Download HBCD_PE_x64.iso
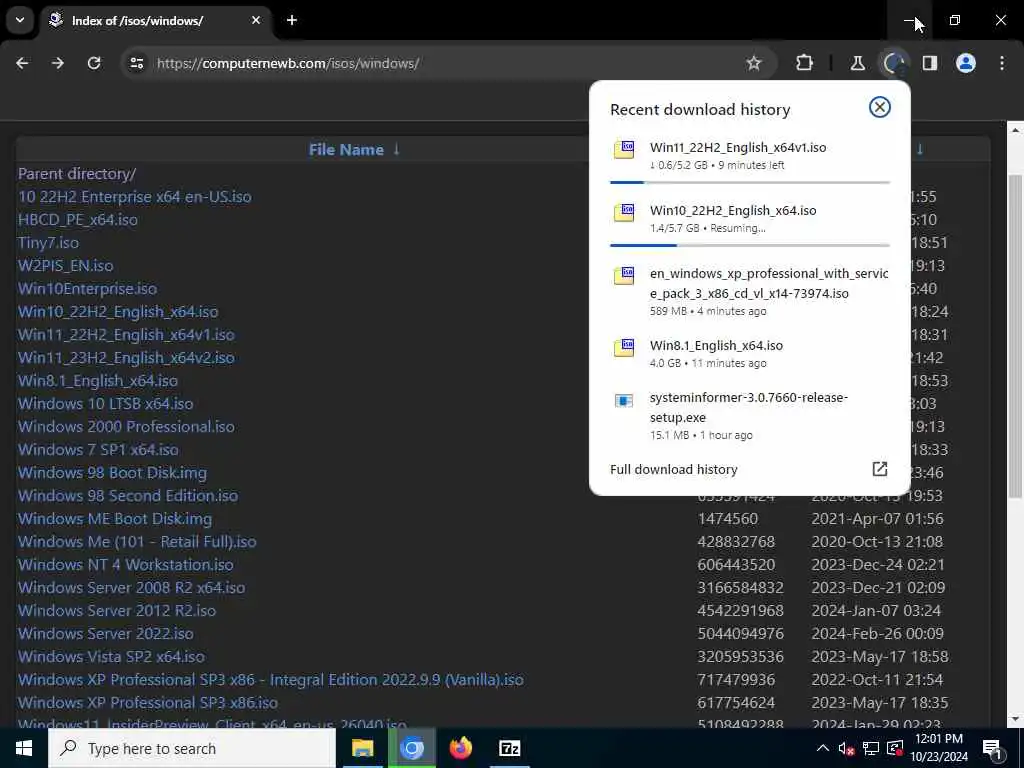The width and height of the screenshot is (1024, 768). 78,219
